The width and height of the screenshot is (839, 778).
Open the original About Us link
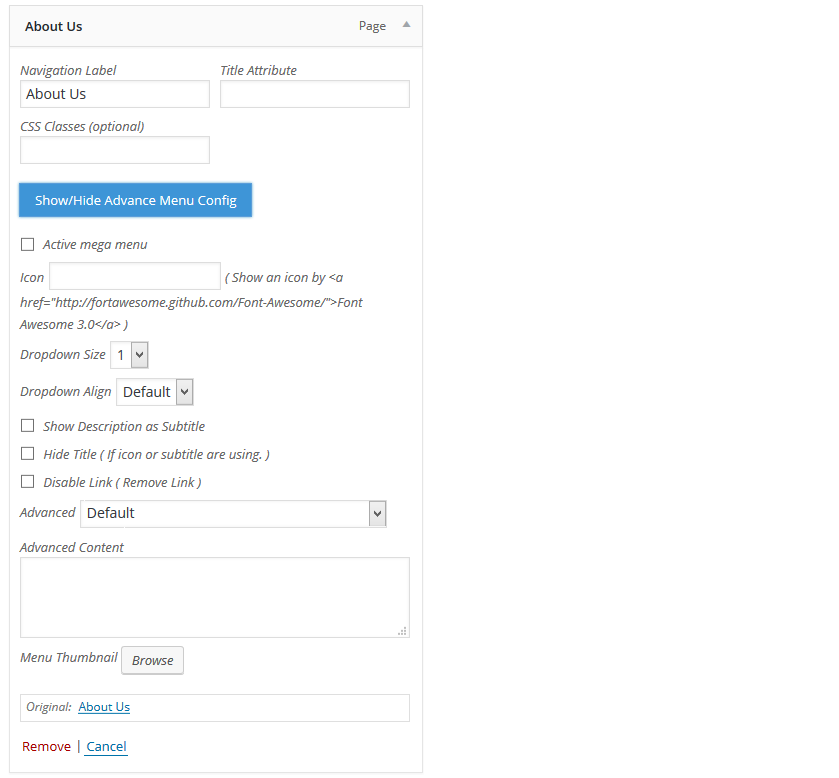pyautogui.click(x=104, y=707)
